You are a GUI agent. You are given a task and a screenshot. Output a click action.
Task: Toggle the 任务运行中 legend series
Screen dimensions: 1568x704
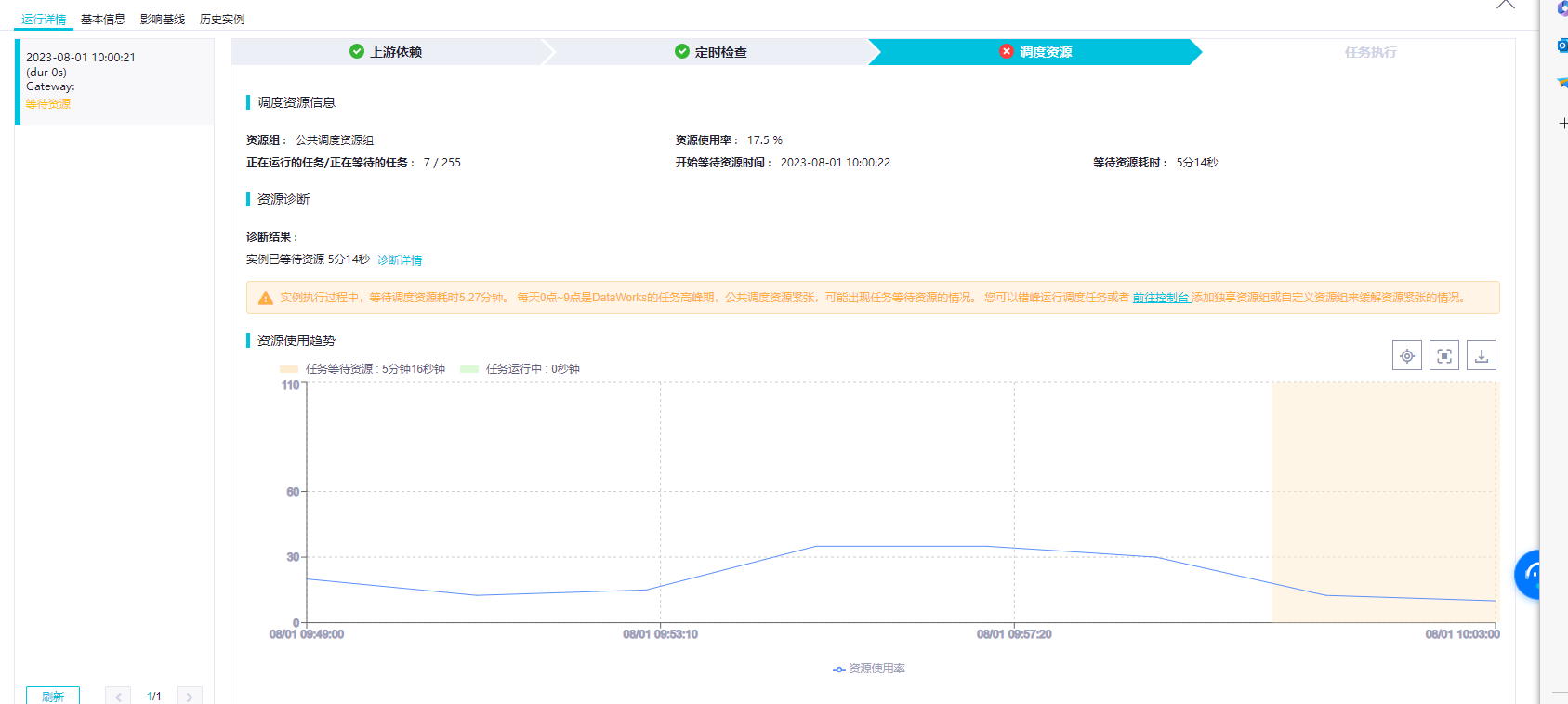click(x=520, y=369)
